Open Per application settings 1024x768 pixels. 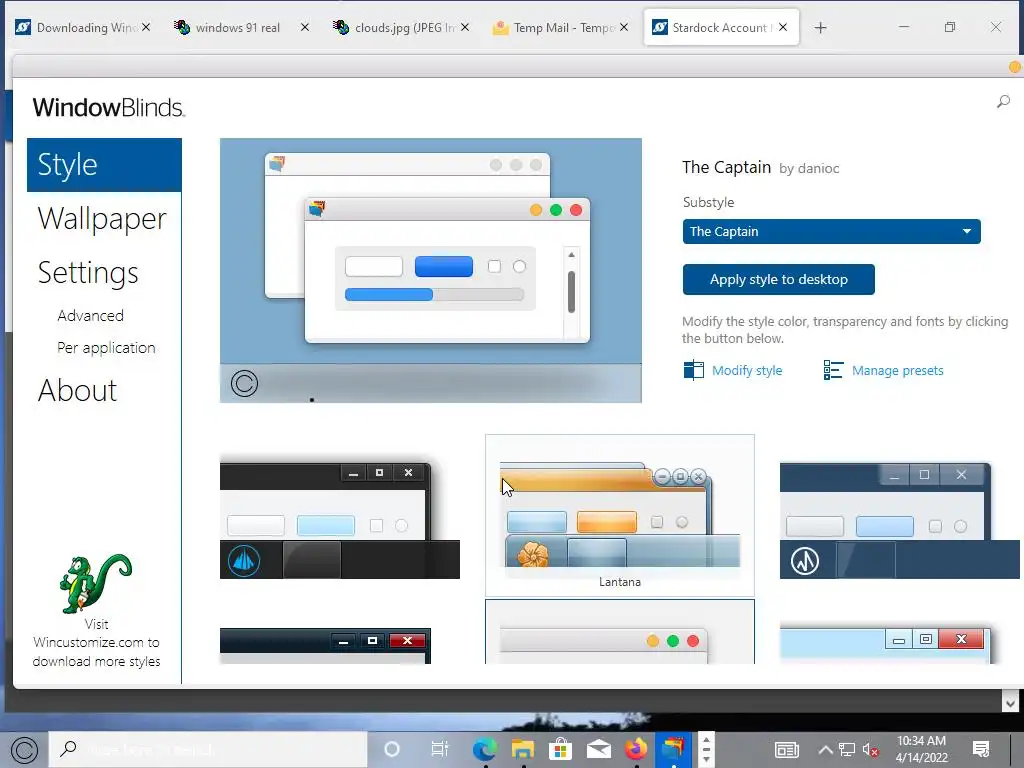[x=106, y=347]
